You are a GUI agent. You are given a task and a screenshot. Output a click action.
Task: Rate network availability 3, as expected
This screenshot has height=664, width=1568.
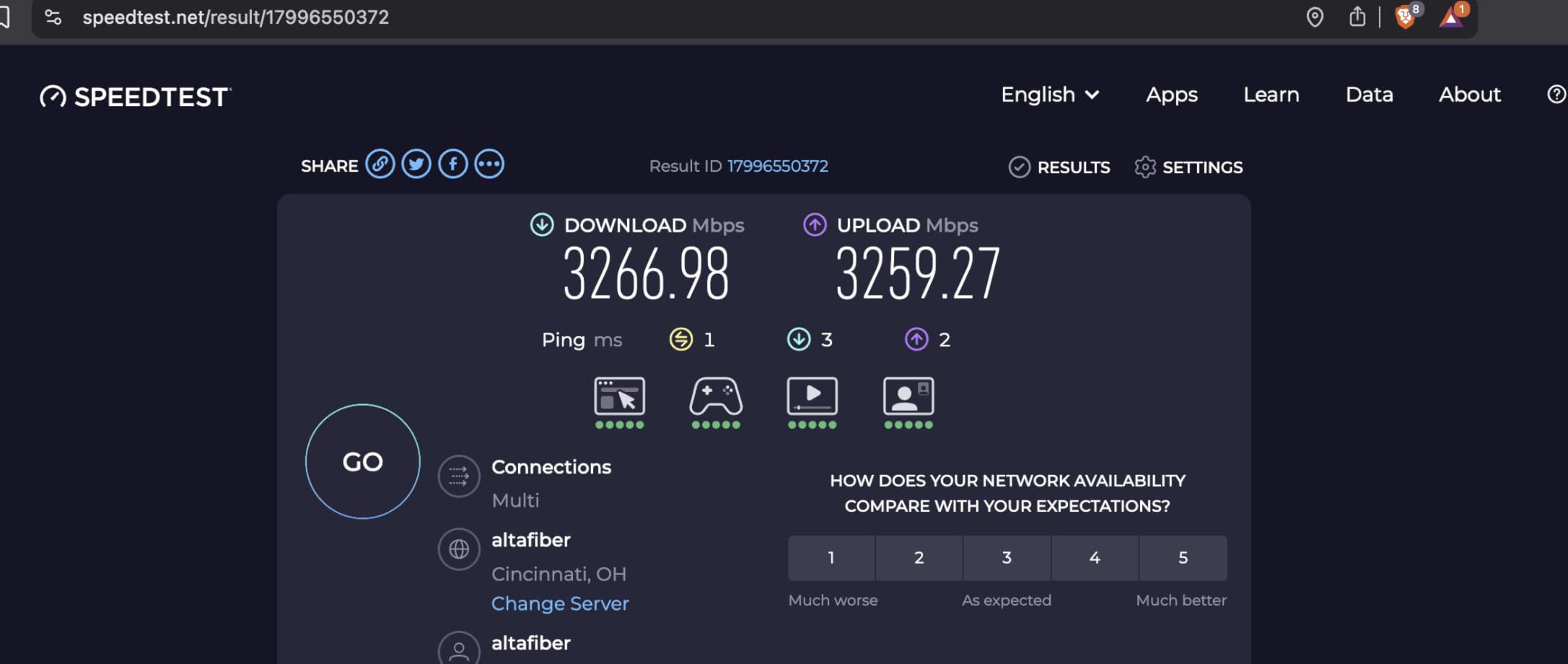pos(1007,558)
